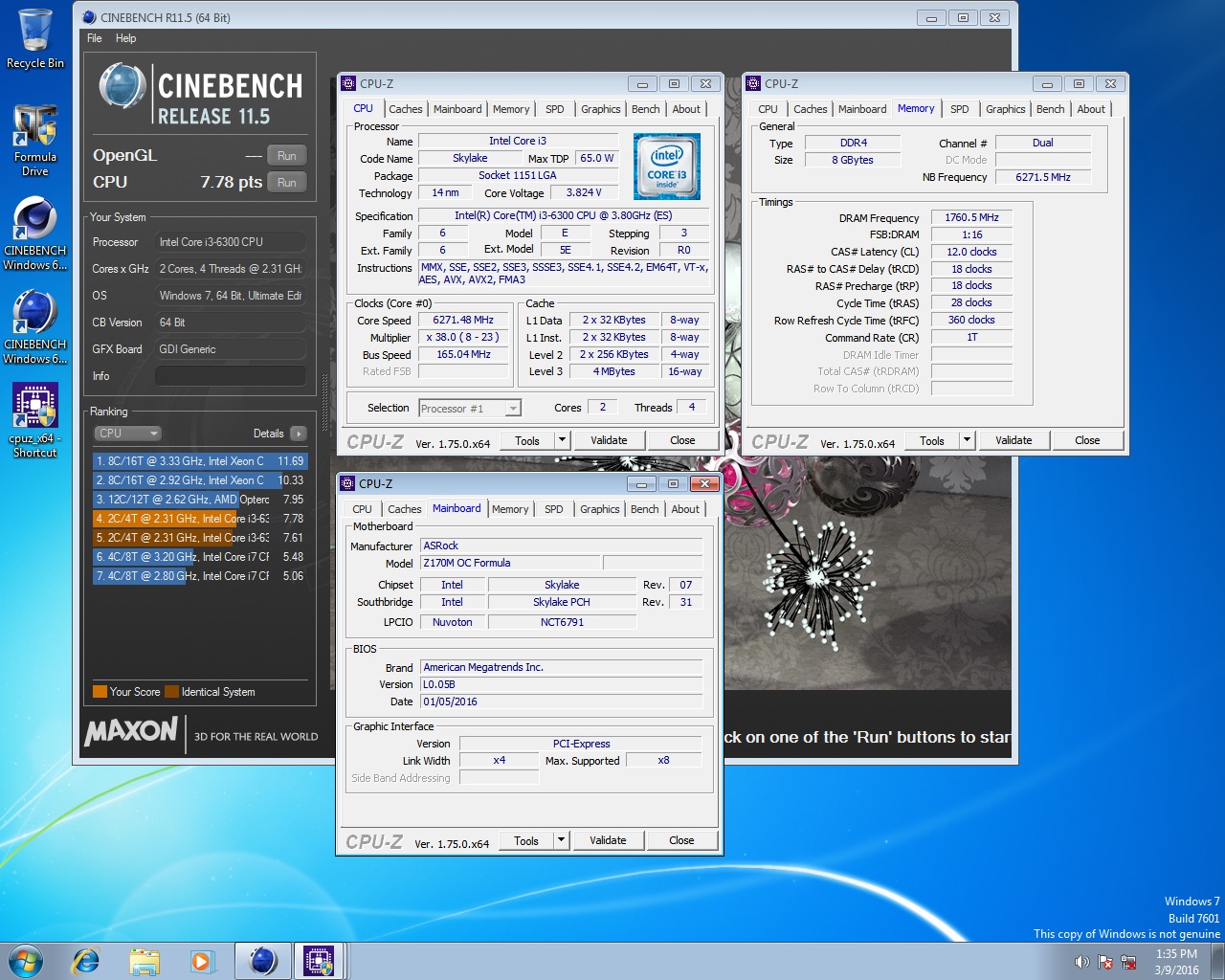Switch to the CPU-Z taskbar button
This screenshot has height=980, width=1225.
pyautogui.click(x=320, y=961)
